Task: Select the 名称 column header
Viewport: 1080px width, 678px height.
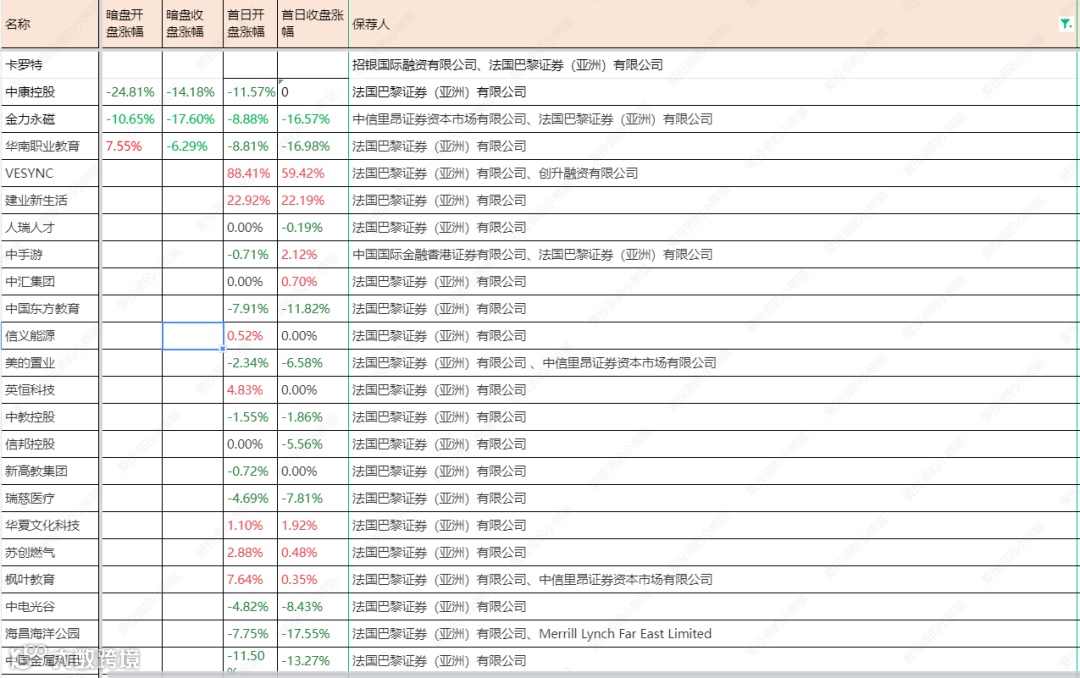Action: [x=50, y=24]
